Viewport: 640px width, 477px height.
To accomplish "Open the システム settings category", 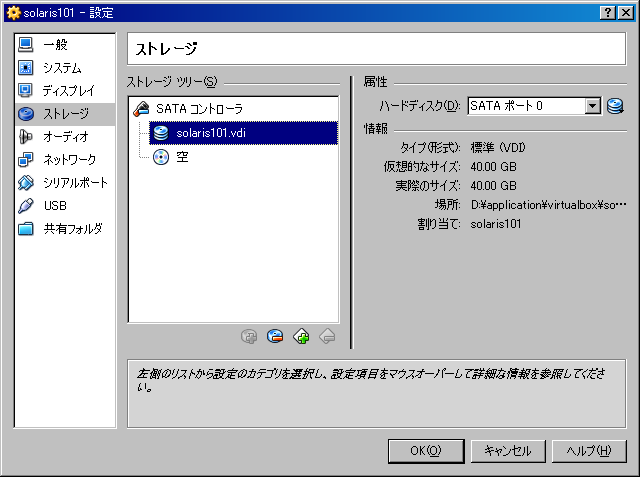I will 65,68.
